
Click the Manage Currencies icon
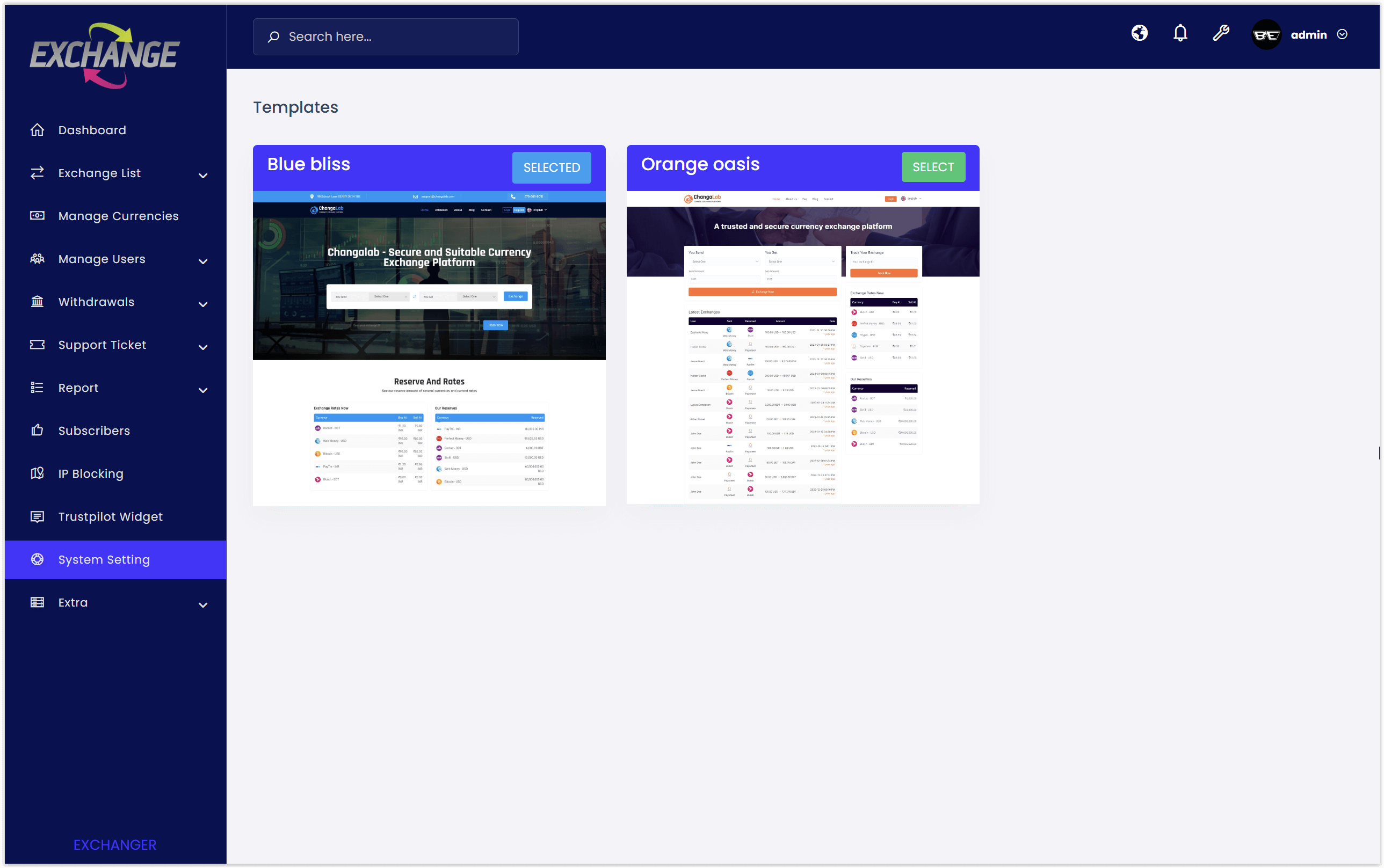point(37,215)
